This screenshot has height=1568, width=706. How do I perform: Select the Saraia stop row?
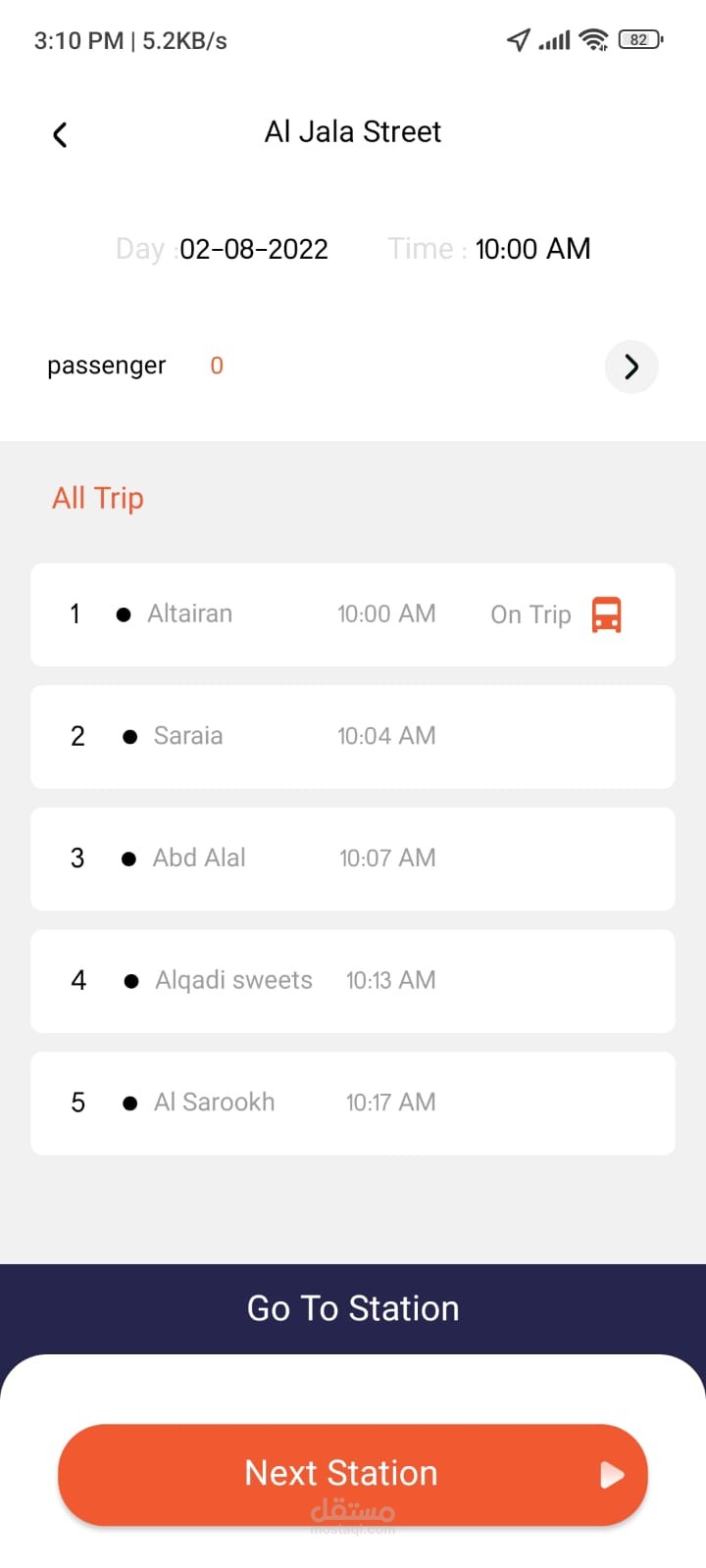pyautogui.click(x=353, y=737)
